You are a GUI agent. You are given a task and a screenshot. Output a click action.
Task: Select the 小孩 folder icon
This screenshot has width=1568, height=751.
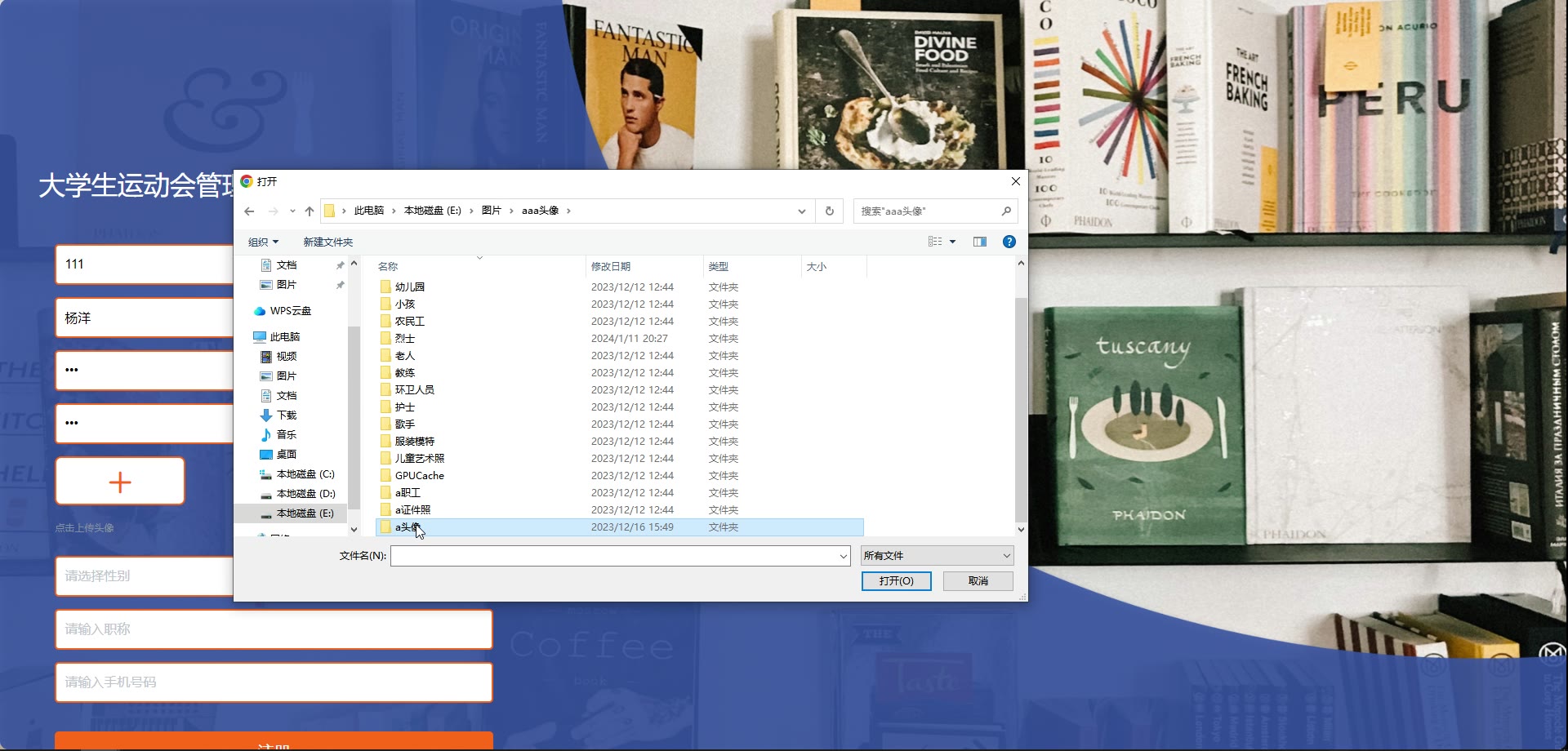click(385, 304)
